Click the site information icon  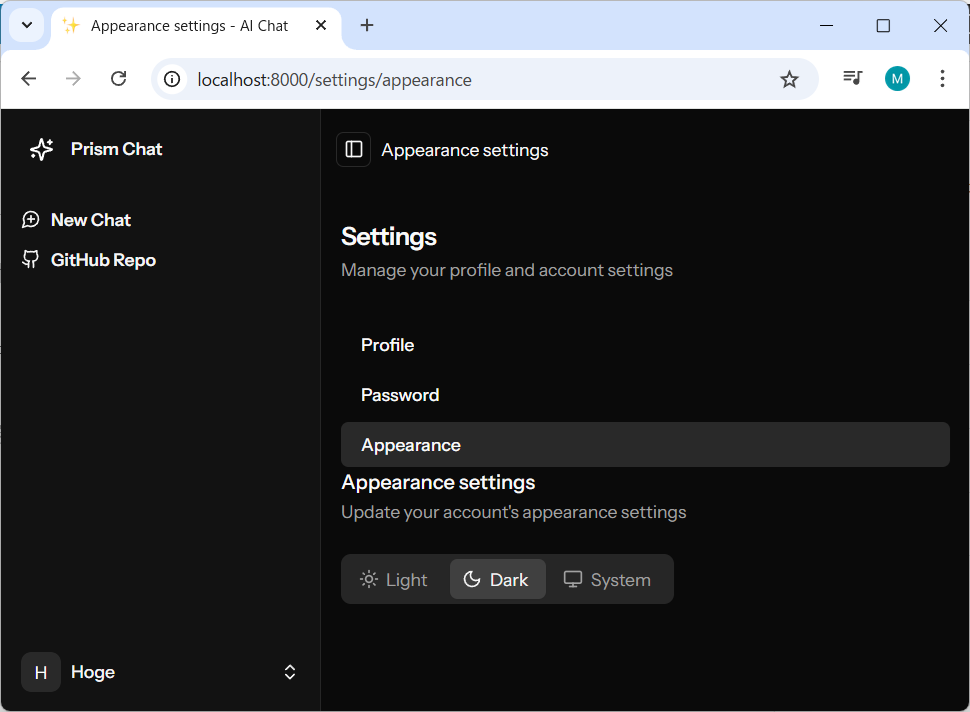[173, 79]
